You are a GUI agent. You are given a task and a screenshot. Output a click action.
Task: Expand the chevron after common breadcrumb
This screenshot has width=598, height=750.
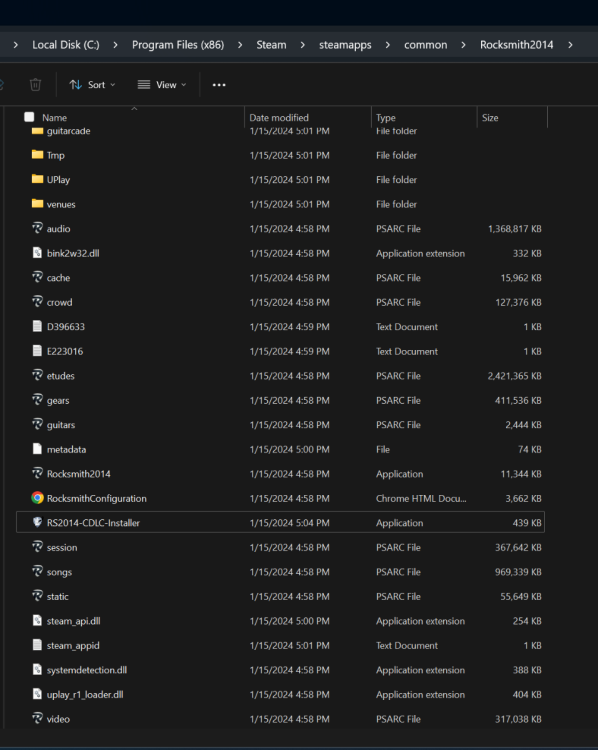[x=463, y=45]
